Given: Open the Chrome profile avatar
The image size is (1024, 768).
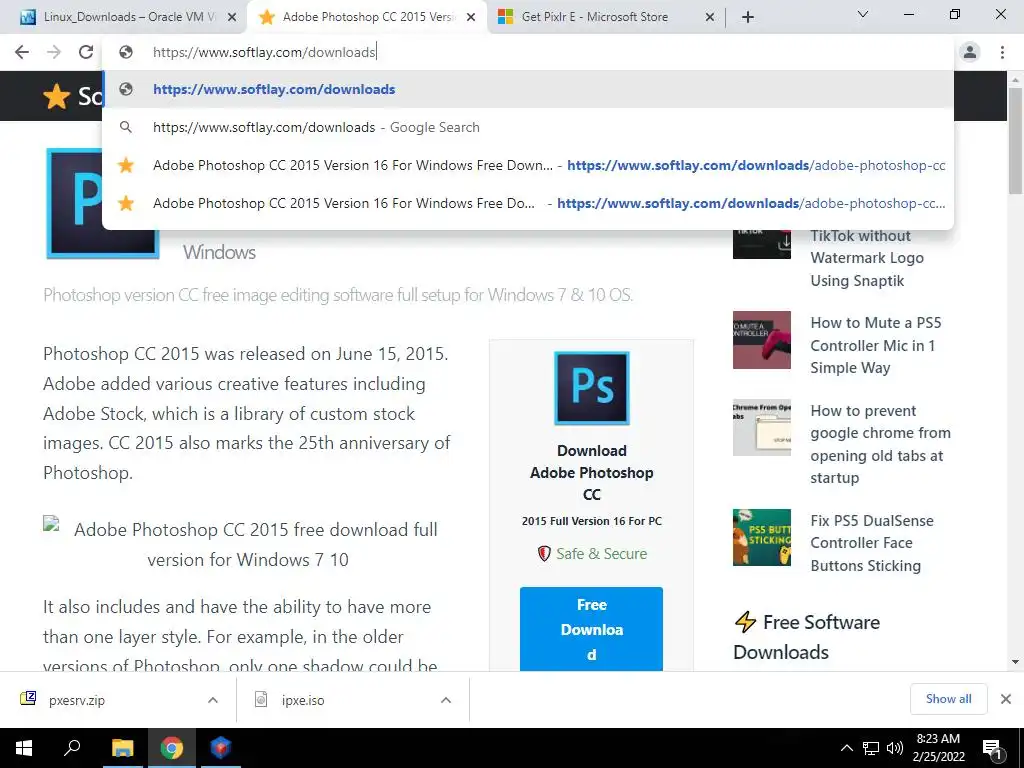Looking at the screenshot, I should point(970,52).
